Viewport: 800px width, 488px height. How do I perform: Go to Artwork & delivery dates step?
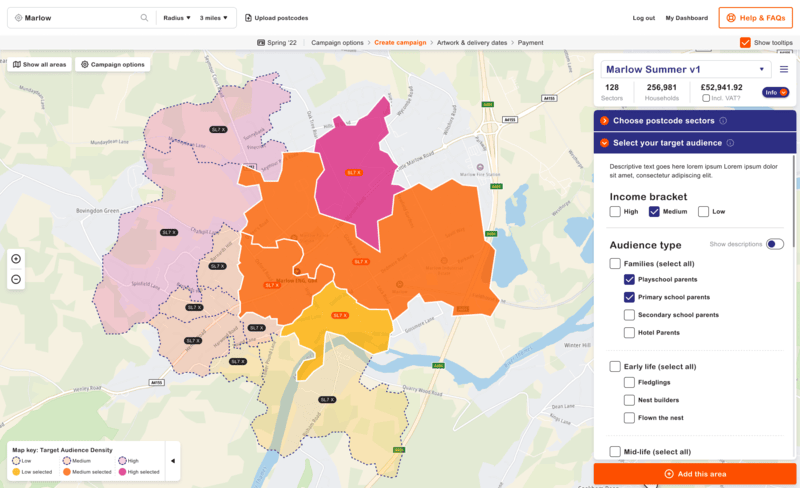point(472,43)
